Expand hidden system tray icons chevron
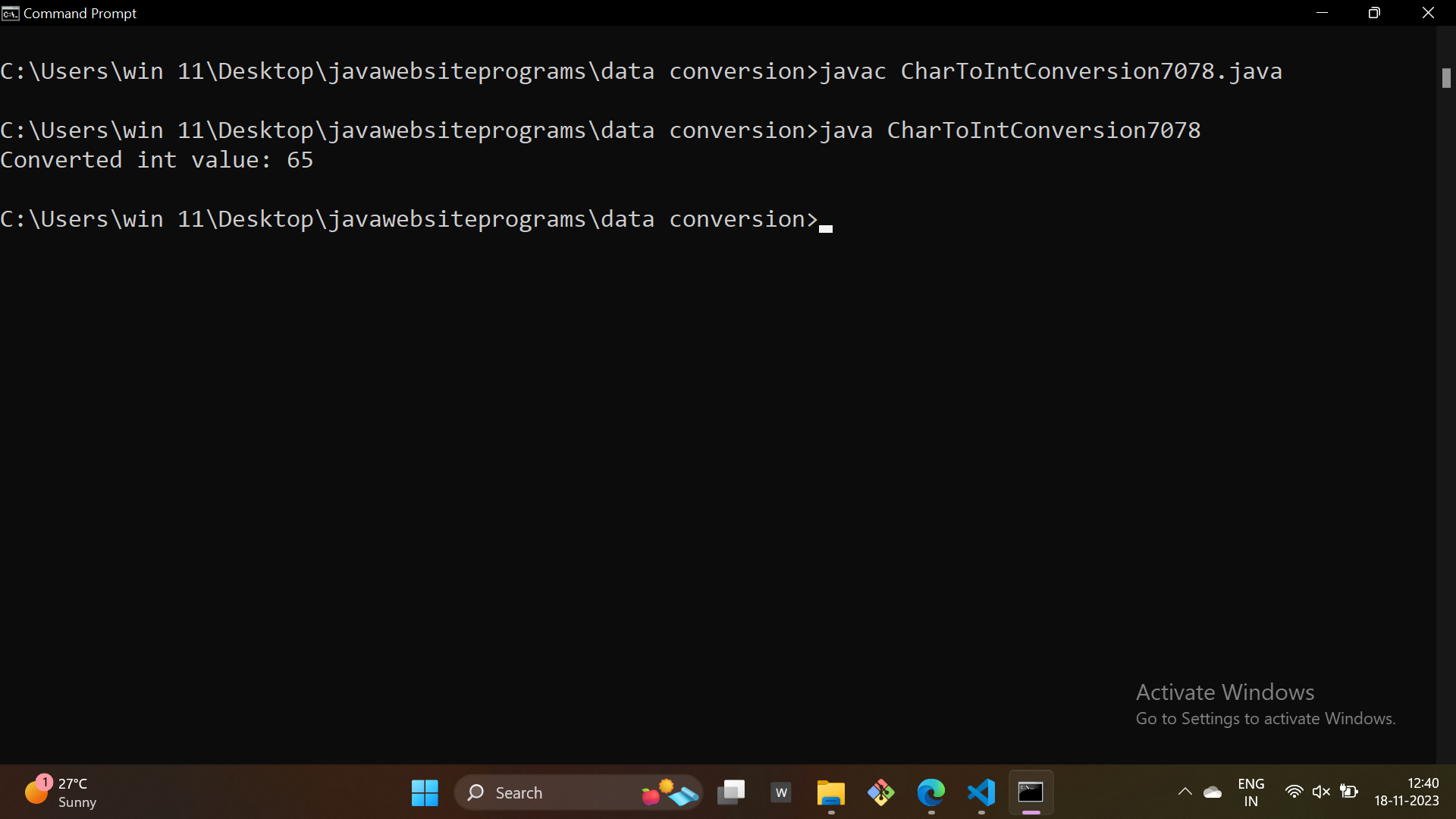The height and width of the screenshot is (819, 1456). coord(1185,792)
